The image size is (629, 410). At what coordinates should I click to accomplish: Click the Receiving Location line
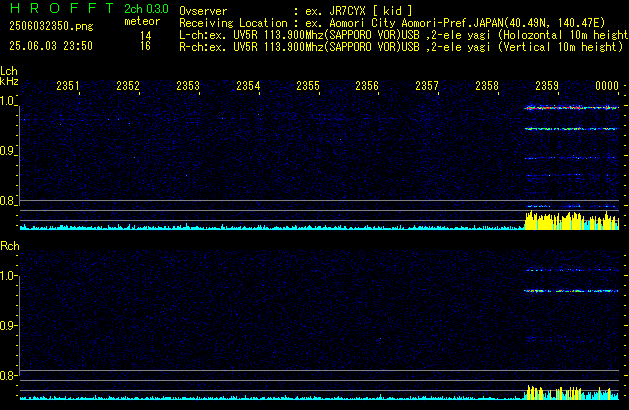pyautogui.click(x=392, y=23)
